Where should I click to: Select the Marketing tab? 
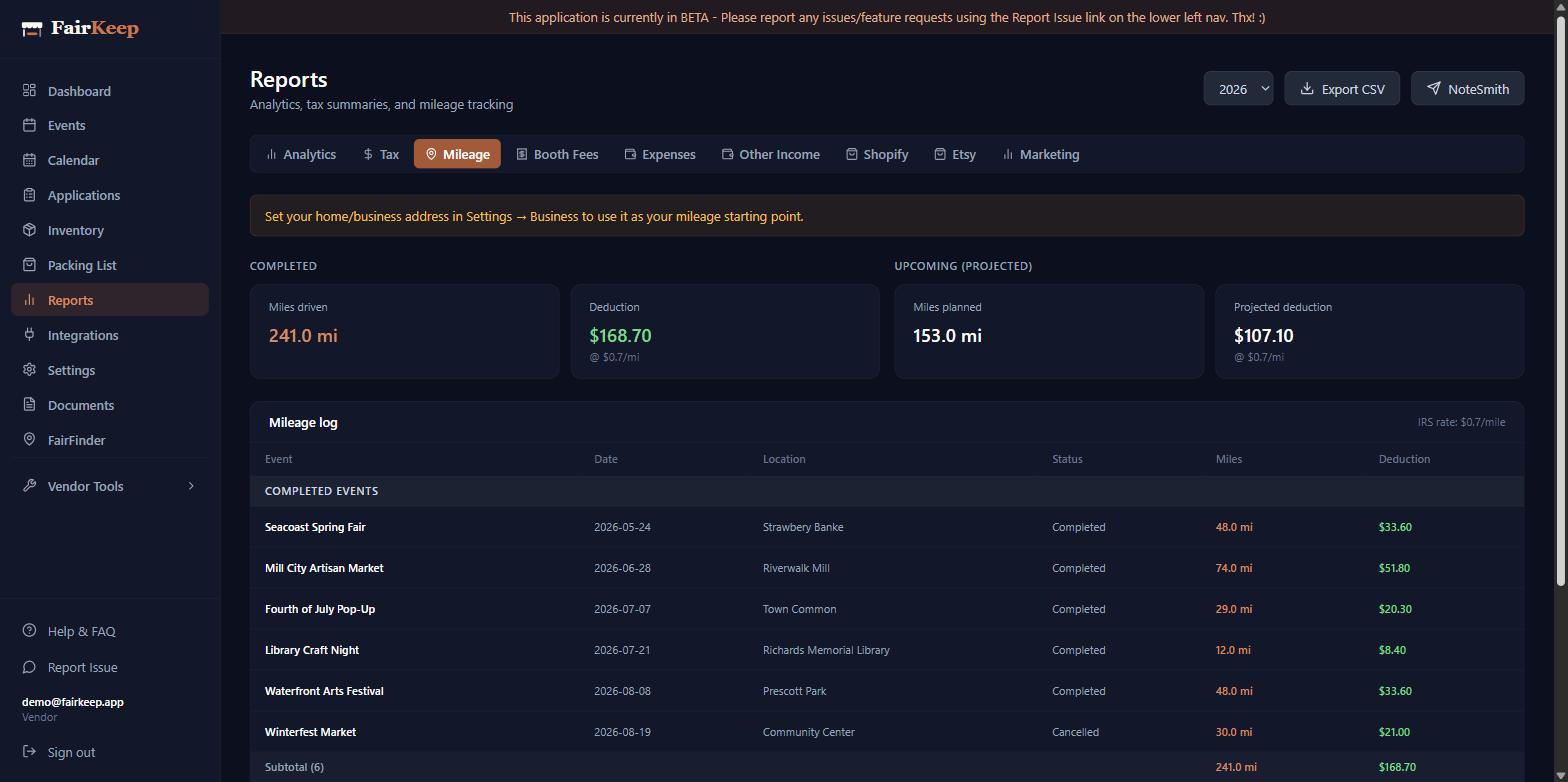[x=1041, y=154]
